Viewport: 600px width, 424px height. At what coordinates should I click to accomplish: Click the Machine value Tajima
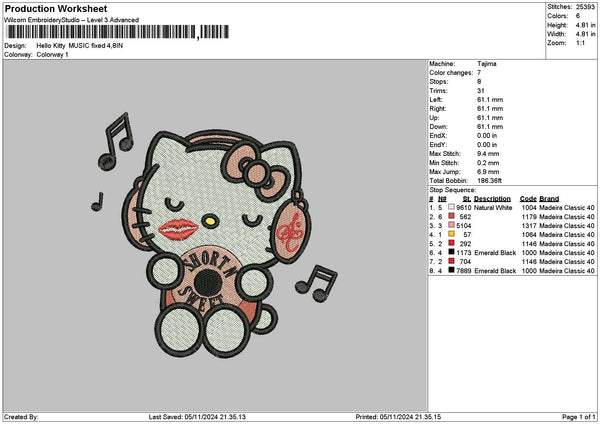[x=487, y=64]
